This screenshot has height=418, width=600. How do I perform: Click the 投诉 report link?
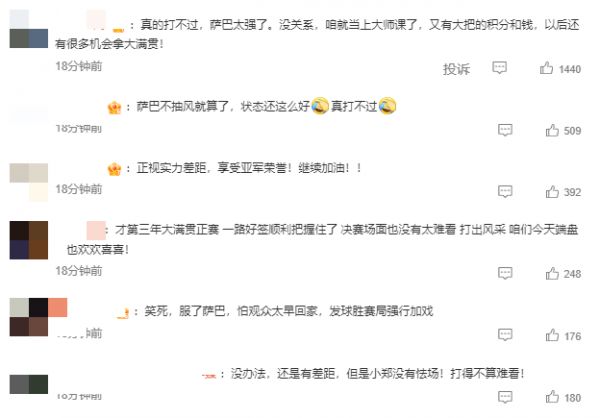pos(456,69)
